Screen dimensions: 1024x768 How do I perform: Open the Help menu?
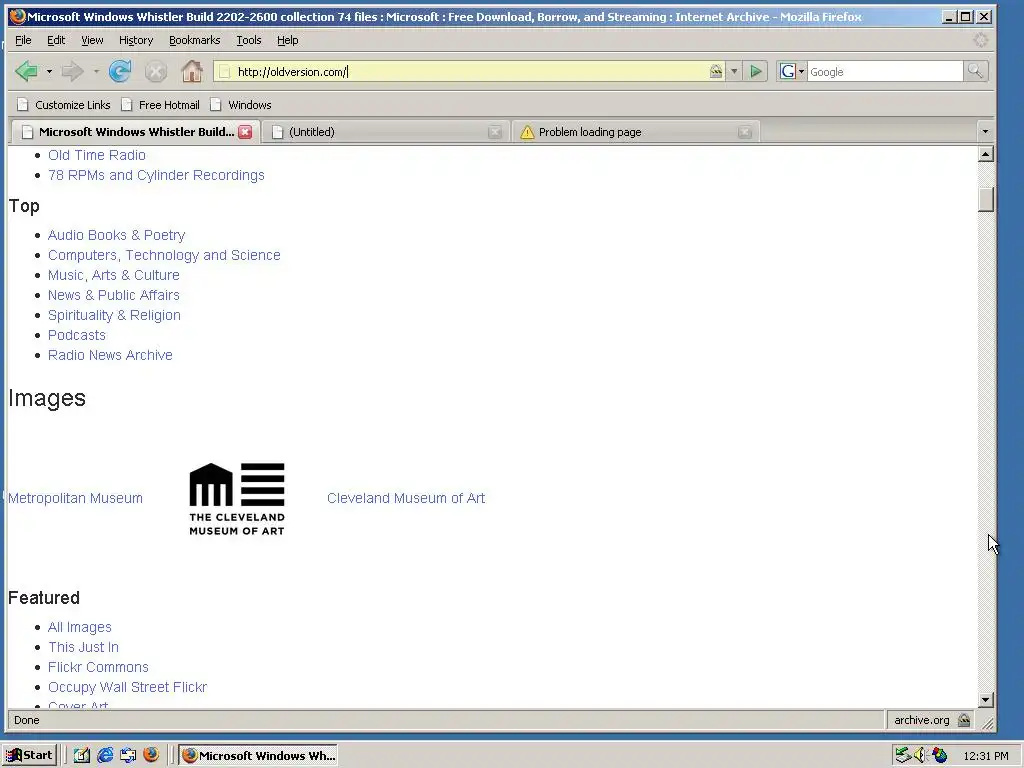287,40
